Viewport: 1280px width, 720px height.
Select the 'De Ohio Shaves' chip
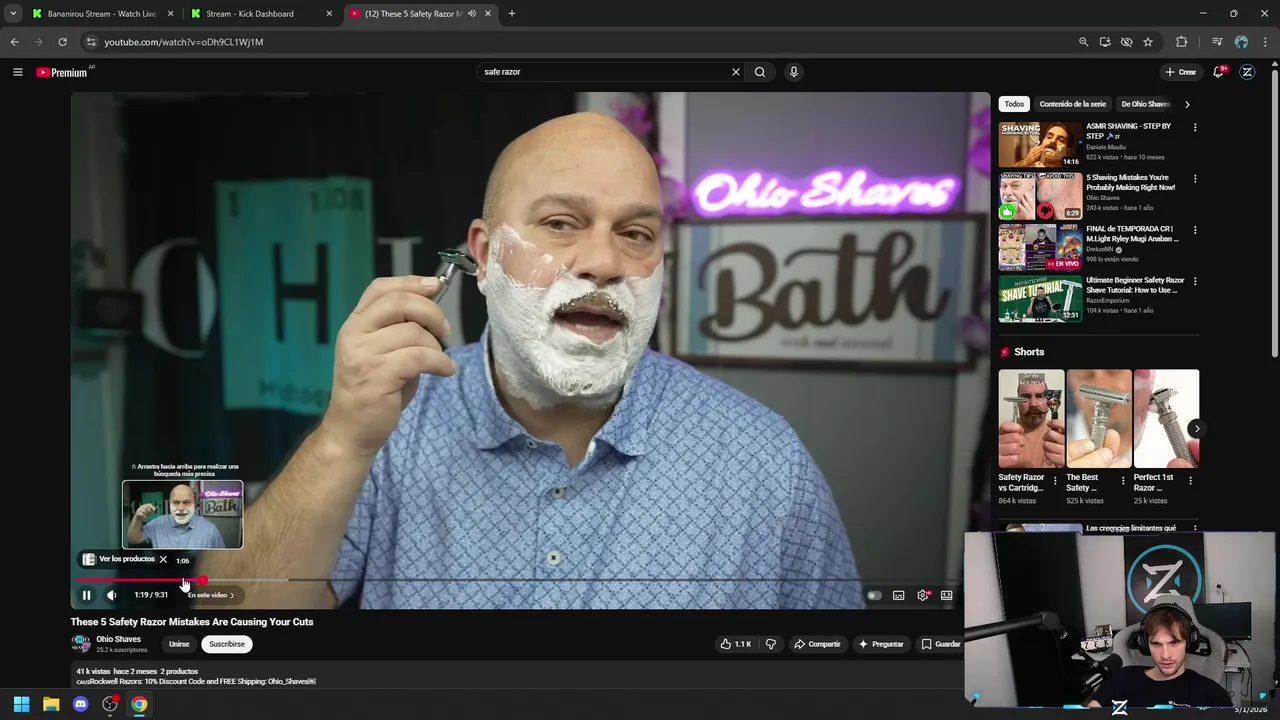coord(1145,104)
